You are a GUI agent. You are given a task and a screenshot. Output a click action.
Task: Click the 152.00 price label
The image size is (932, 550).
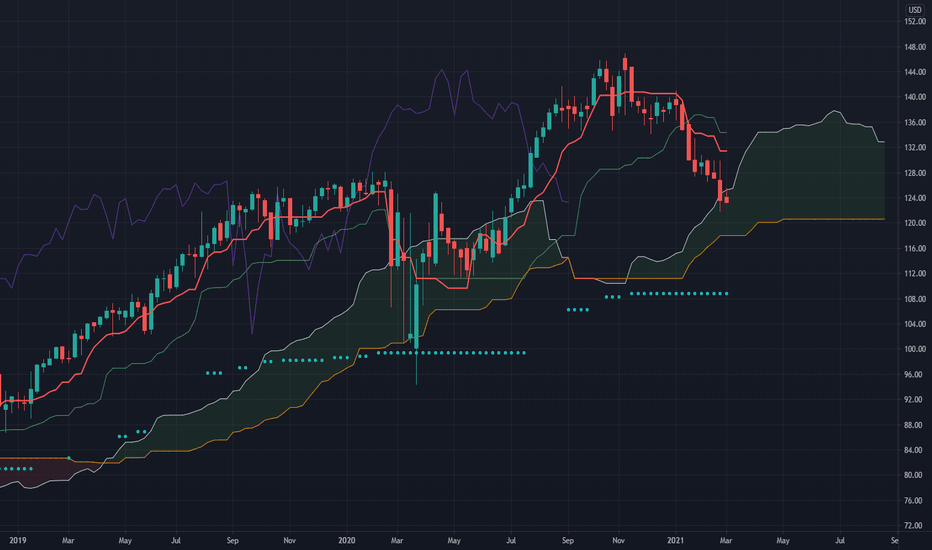click(914, 21)
